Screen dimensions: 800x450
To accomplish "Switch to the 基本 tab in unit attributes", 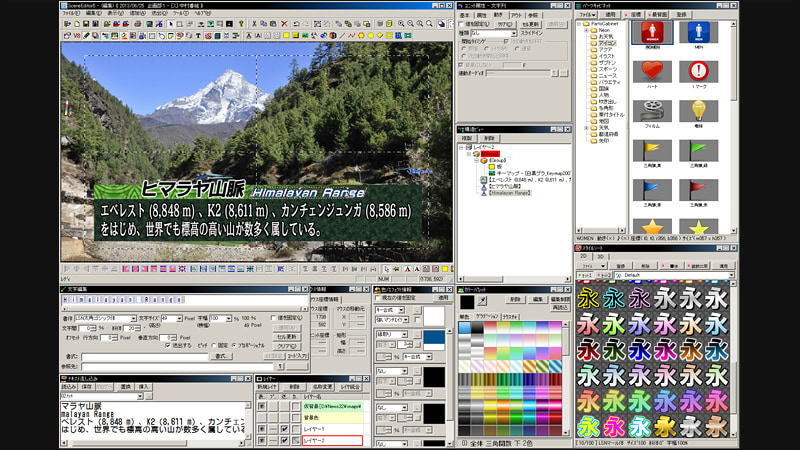I will pos(465,15).
